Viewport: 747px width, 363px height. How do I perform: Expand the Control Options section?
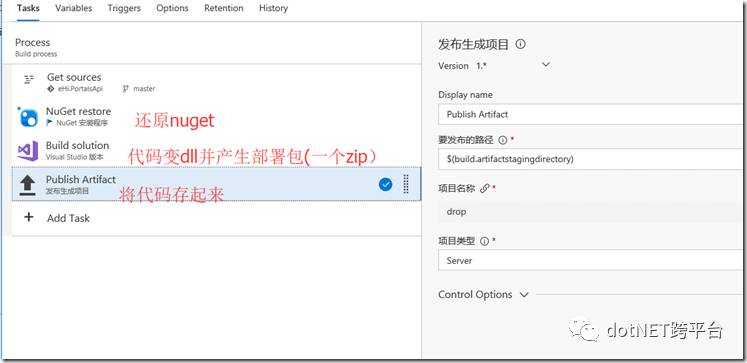(x=483, y=294)
